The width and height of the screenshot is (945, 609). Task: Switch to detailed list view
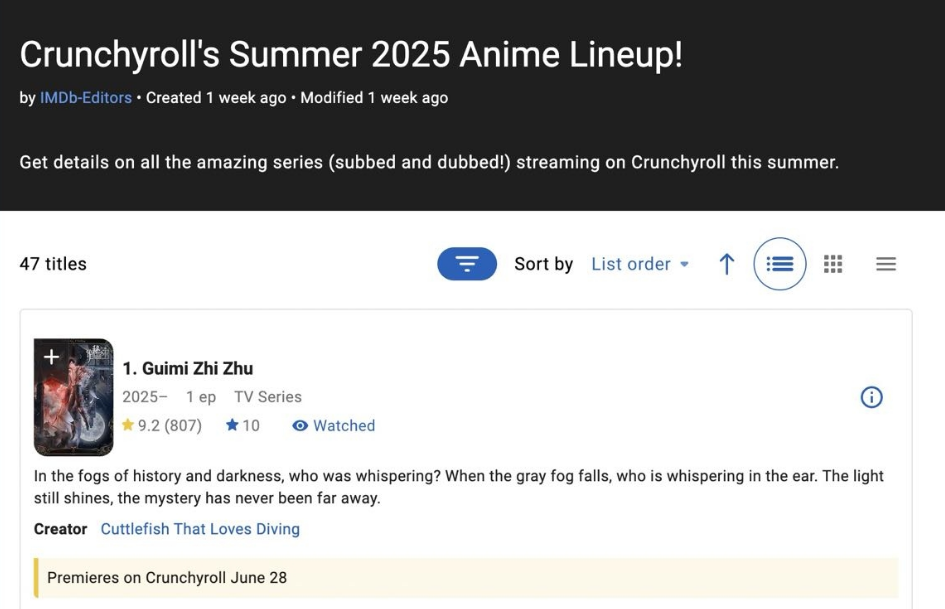pos(780,264)
